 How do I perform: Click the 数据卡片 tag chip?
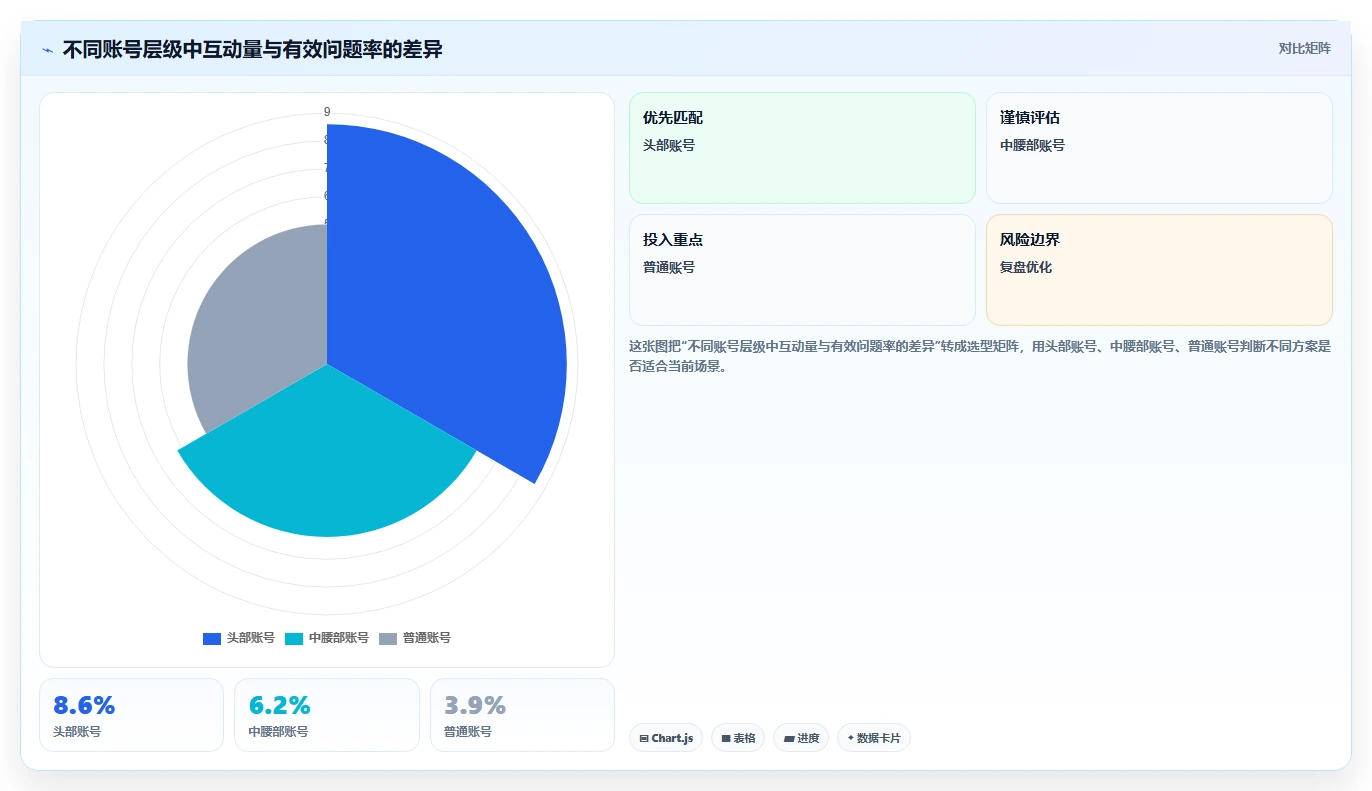[874, 738]
